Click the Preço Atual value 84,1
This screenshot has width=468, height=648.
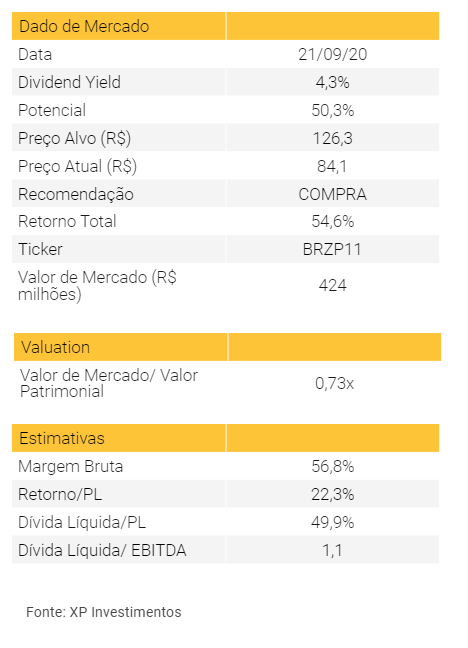(x=332, y=166)
